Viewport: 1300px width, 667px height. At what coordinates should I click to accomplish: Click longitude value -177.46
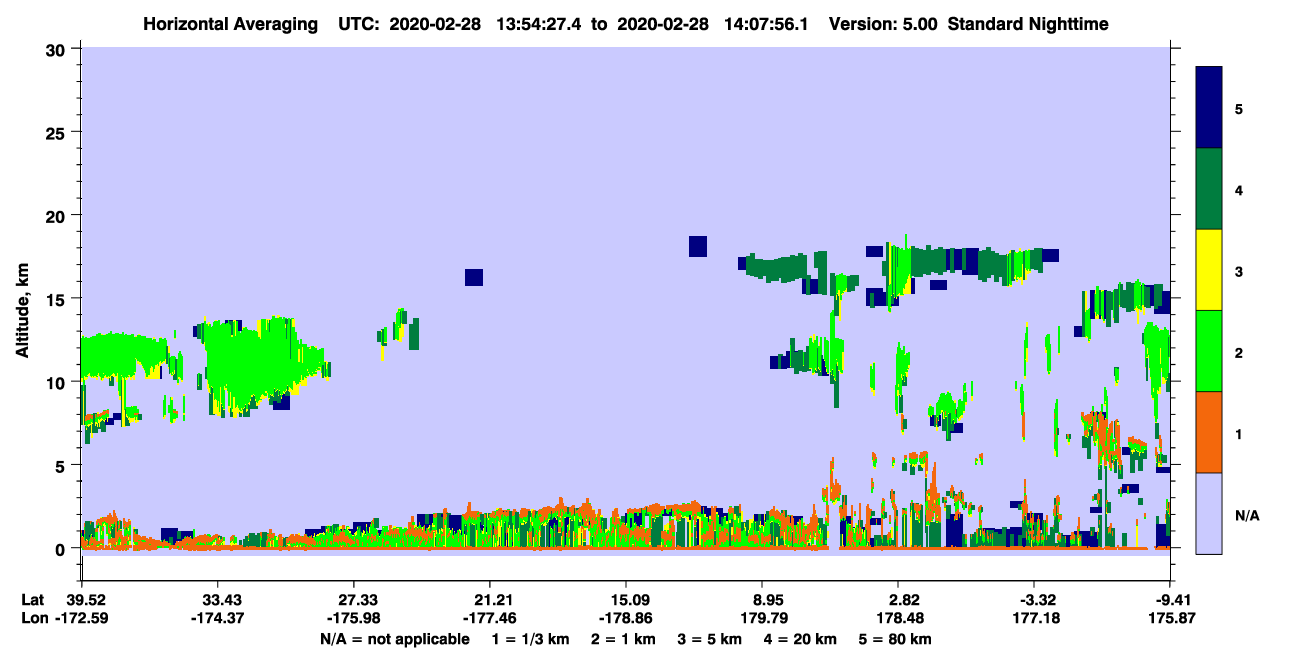(x=490, y=618)
